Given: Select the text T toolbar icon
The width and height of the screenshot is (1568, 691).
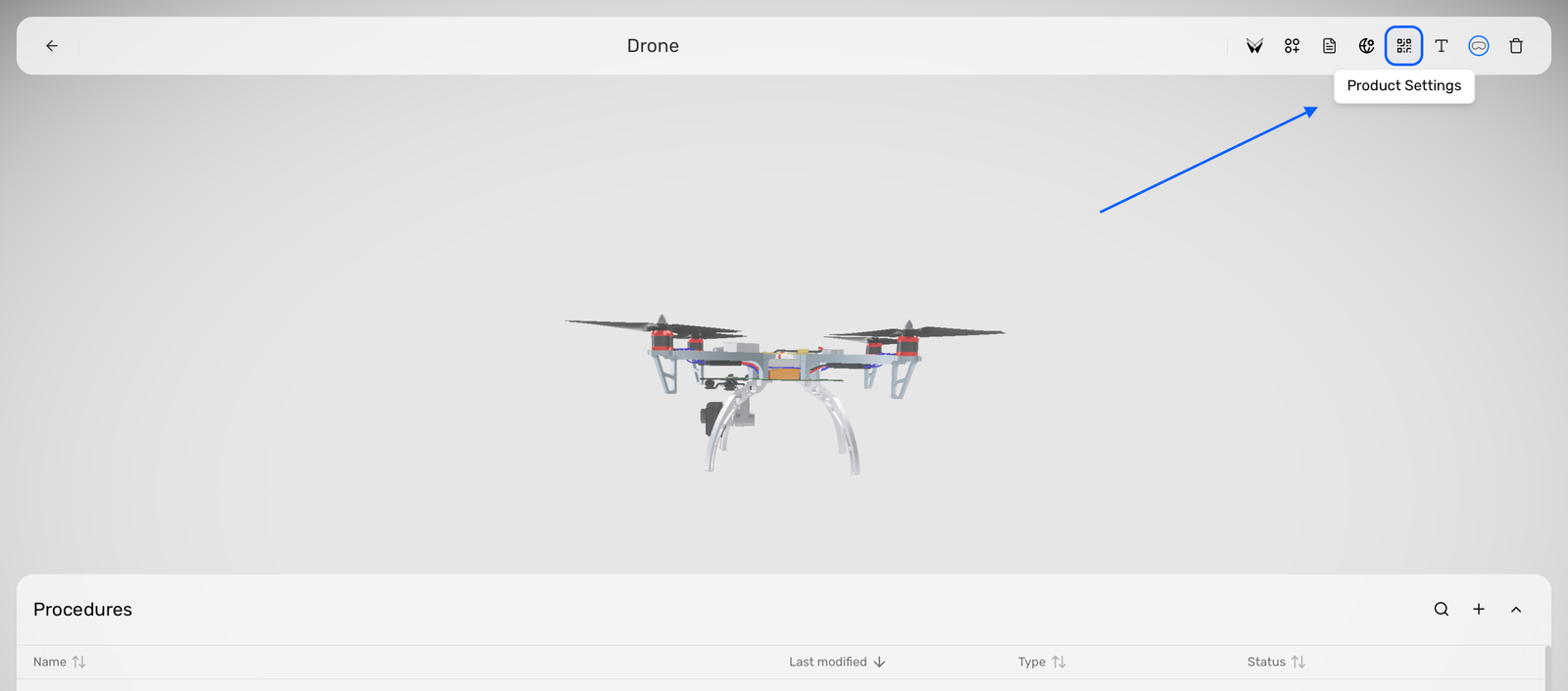Looking at the screenshot, I should [x=1441, y=46].
